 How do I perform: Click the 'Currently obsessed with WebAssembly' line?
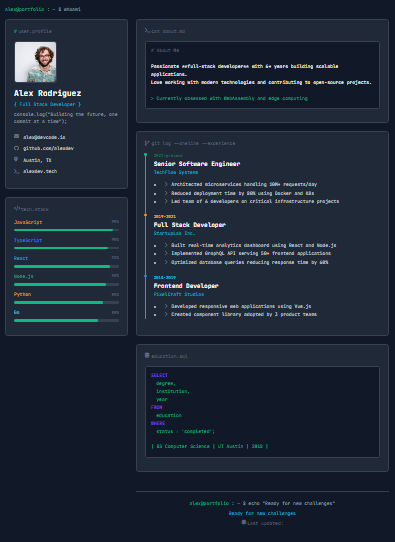pos(229,99)
